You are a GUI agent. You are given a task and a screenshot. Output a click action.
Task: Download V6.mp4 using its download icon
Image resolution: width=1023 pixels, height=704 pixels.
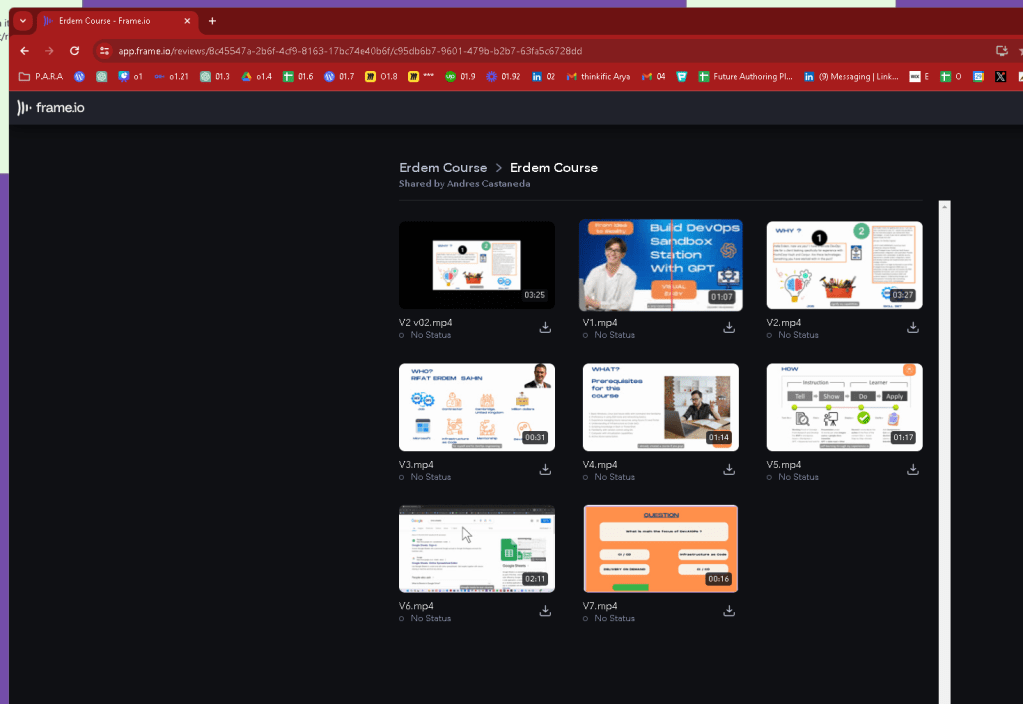coord(545,611)
